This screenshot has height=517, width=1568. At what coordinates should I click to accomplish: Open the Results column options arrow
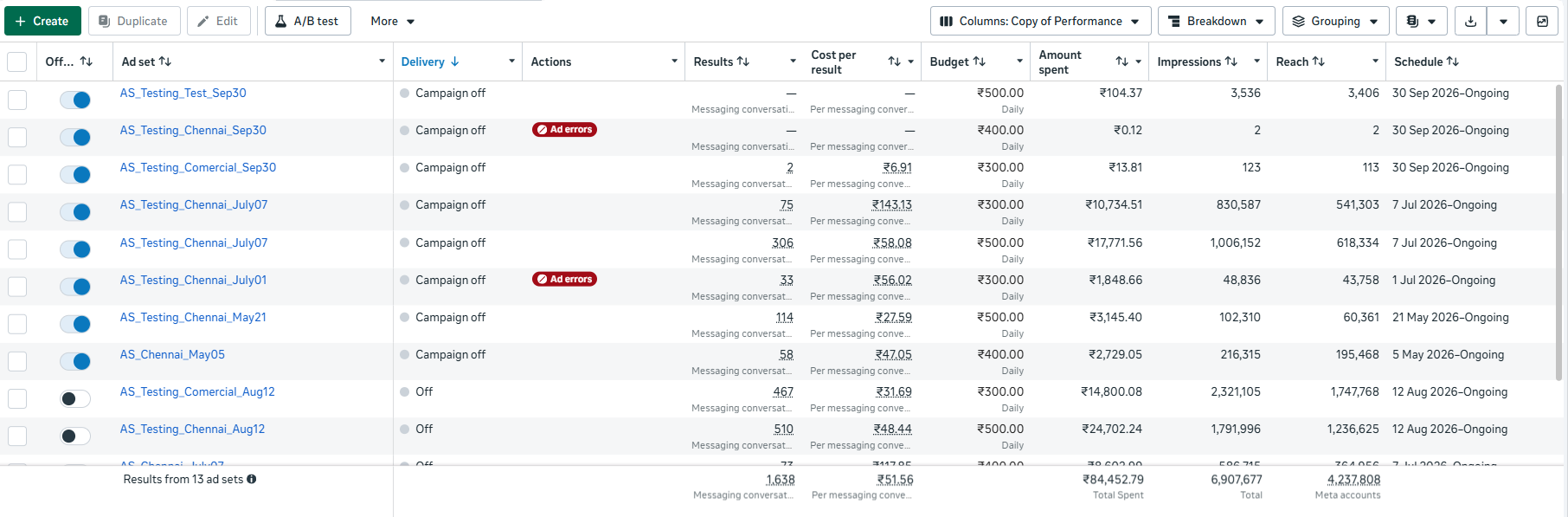[x=793, y=61]
